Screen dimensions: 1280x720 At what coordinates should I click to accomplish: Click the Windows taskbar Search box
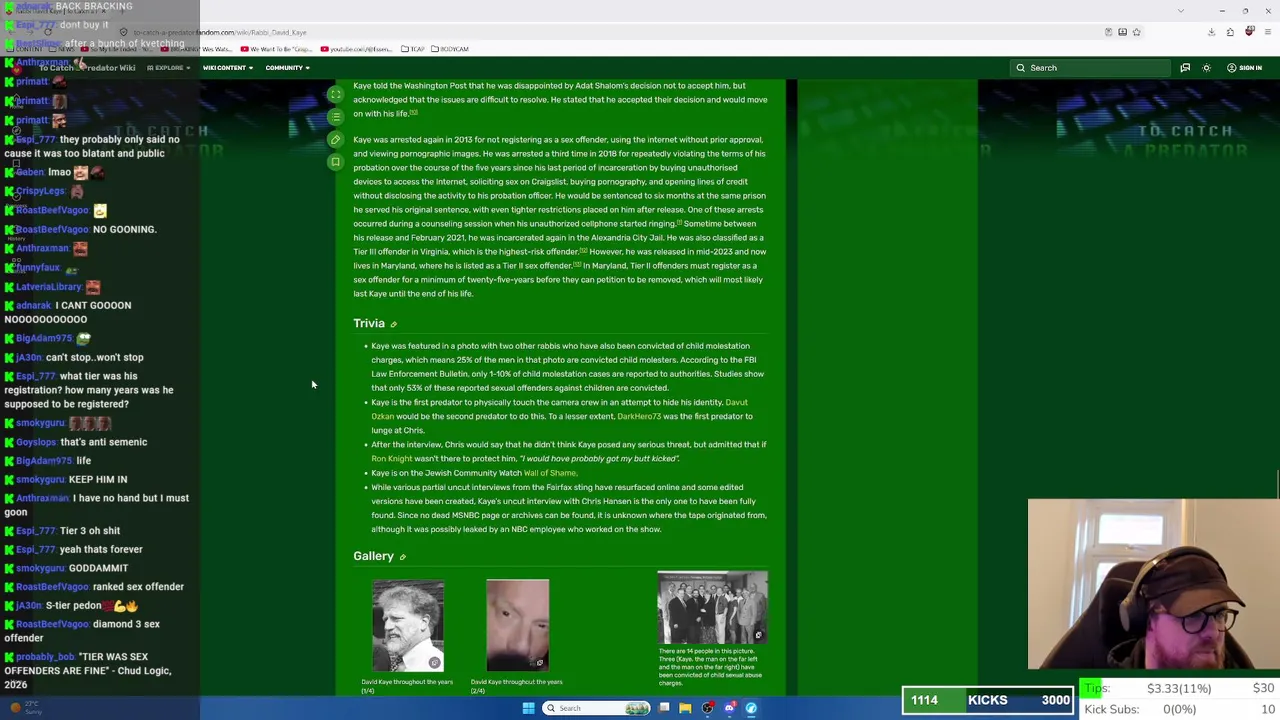596,708
